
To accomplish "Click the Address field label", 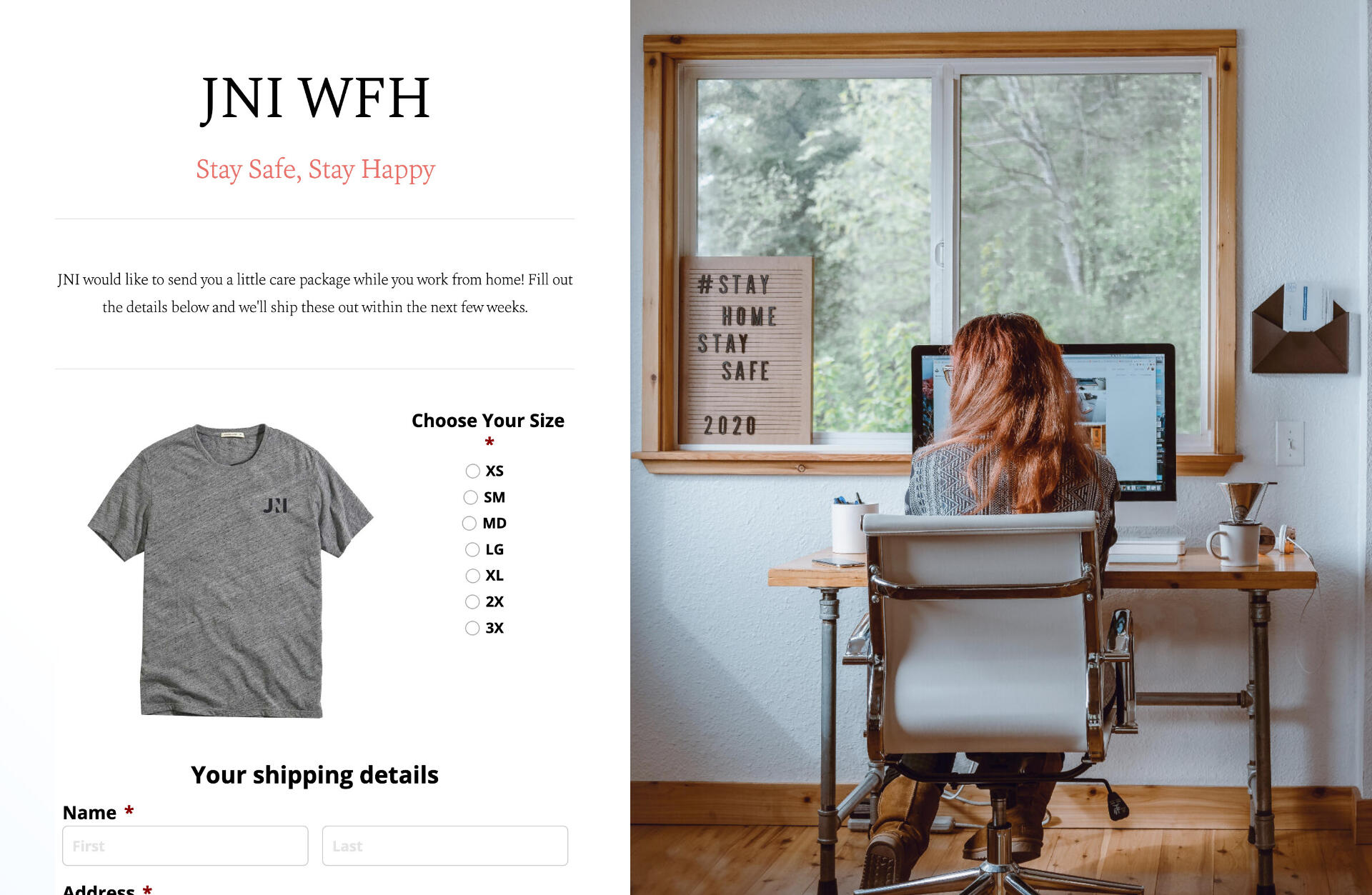I will [99, 889].
